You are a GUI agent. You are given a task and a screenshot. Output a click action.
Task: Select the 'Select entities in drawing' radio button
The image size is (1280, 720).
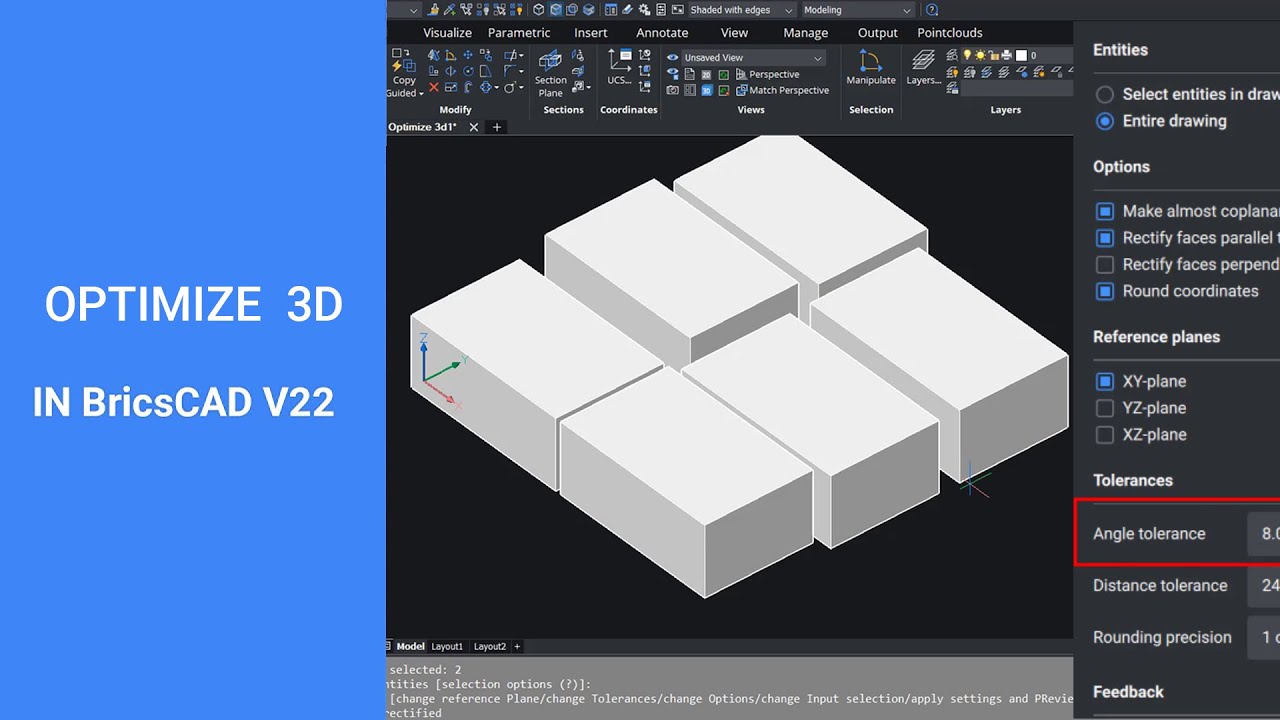click(1105, 94)
